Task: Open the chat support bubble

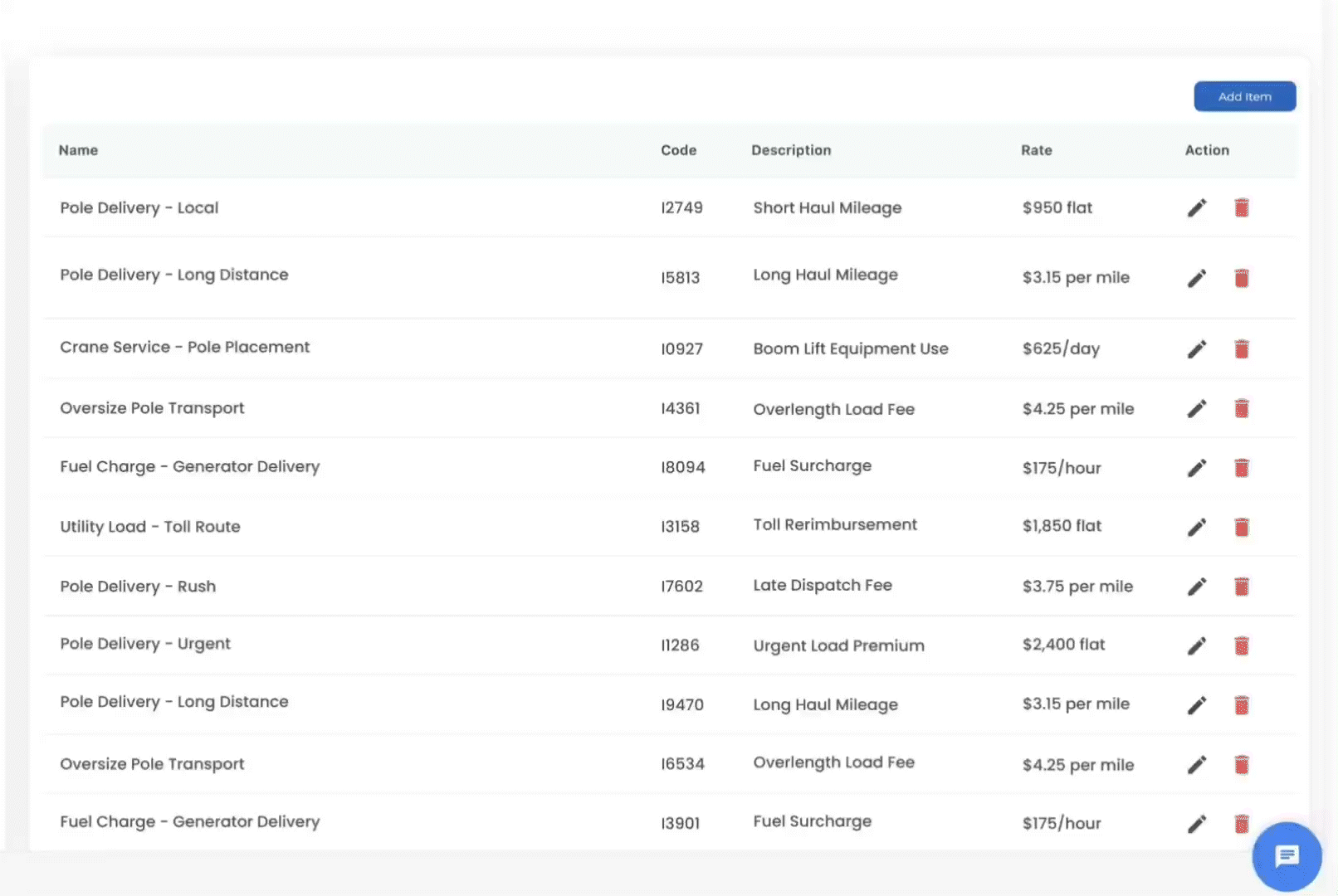Action: [x=1286, y=856]
